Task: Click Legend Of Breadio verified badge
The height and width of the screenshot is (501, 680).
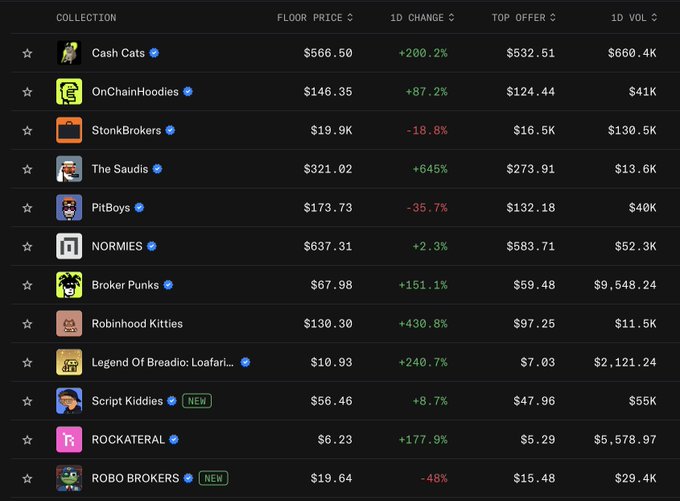Action: [x=245, y=362]
